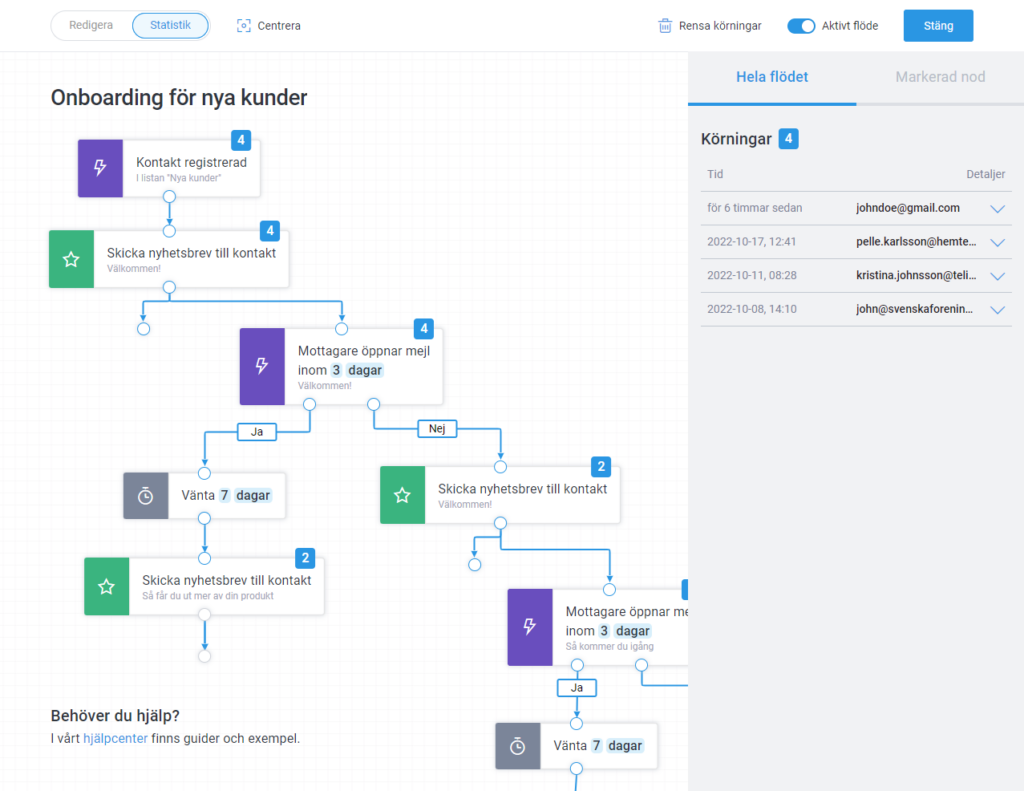Click the lightning icon on Kontakt registrerad node

point(100,168)
